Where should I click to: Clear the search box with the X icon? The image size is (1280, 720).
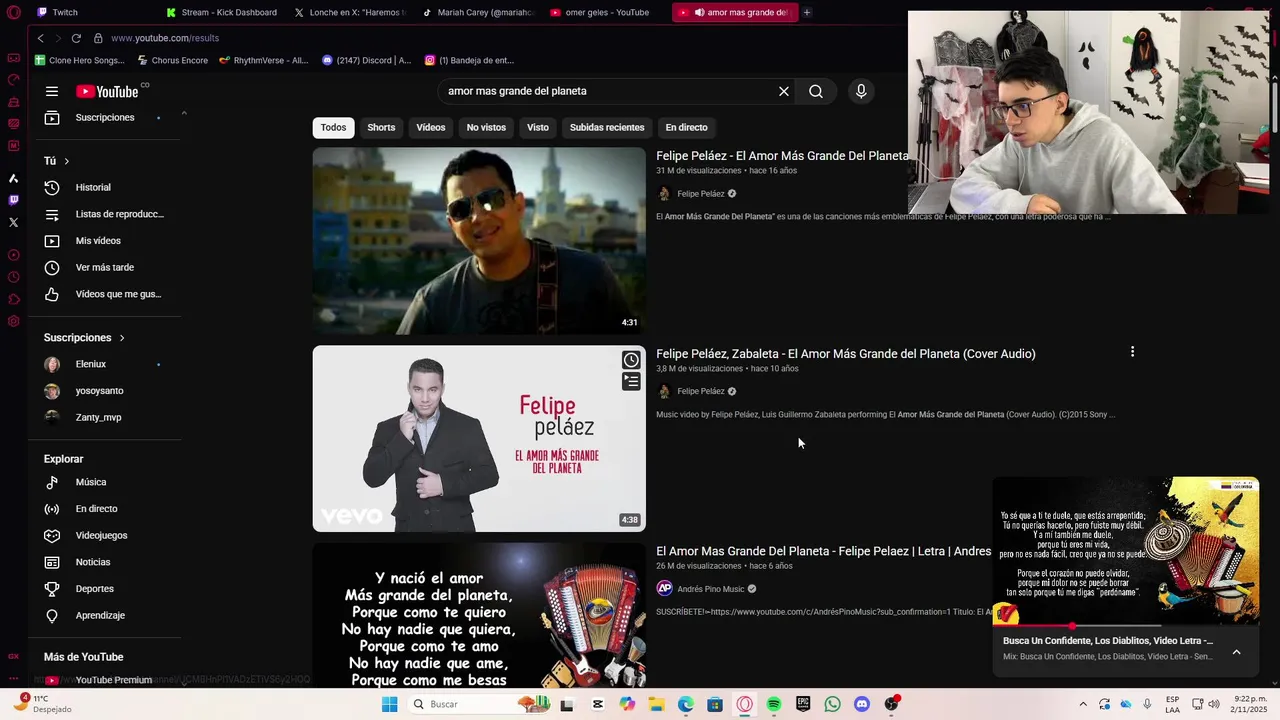pyautogui.click(x=784, y=91)
